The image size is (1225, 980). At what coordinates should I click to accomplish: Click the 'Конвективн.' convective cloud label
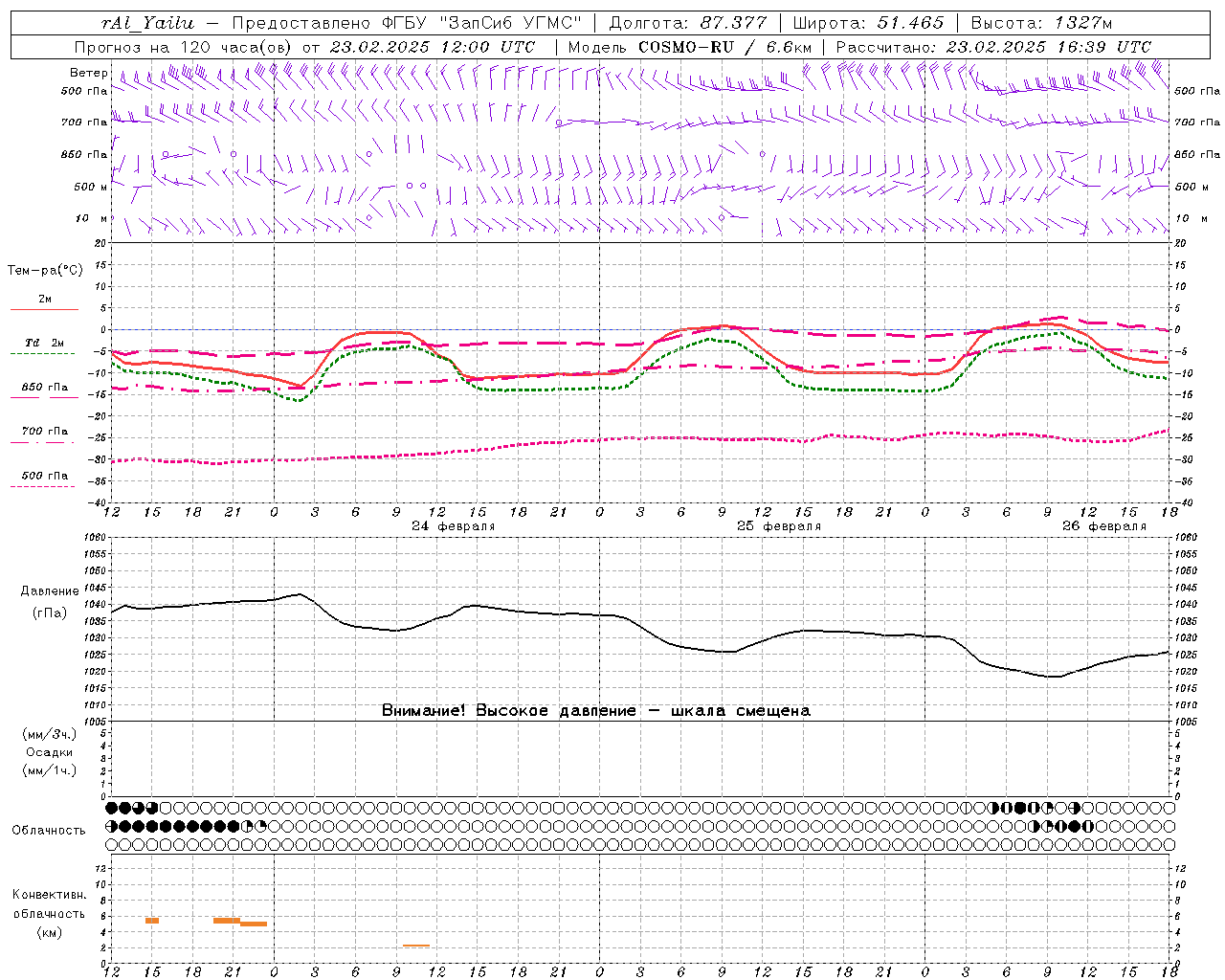pyautogui.click(x=50, y=895)
